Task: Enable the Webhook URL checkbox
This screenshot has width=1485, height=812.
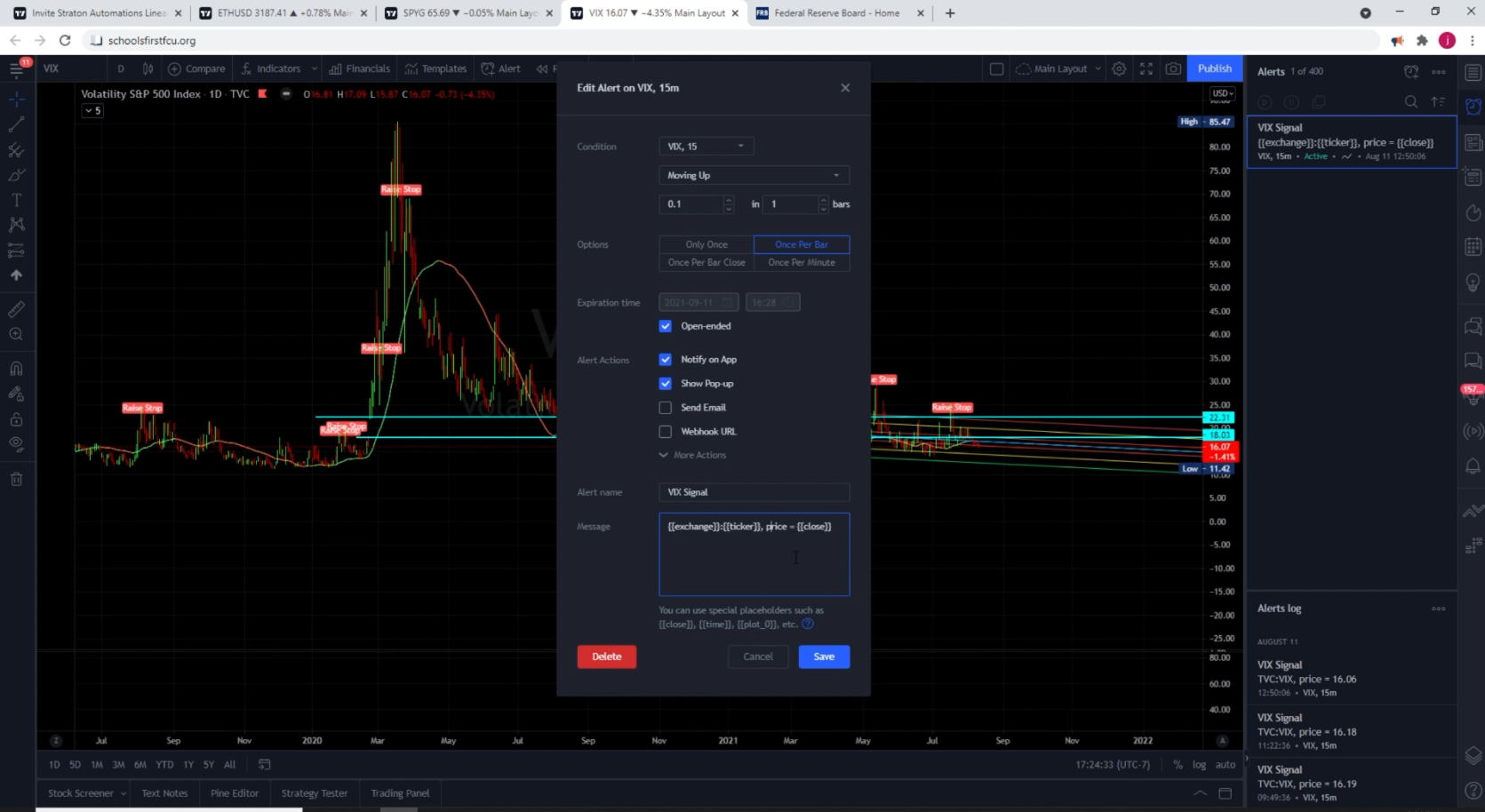Action: 665,432
